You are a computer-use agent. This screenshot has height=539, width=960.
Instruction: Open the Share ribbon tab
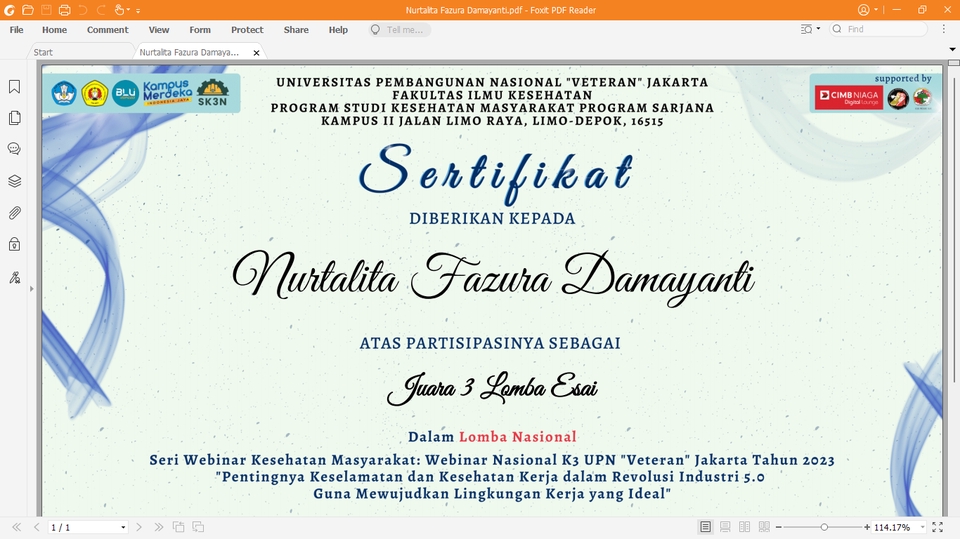(296, 29)
